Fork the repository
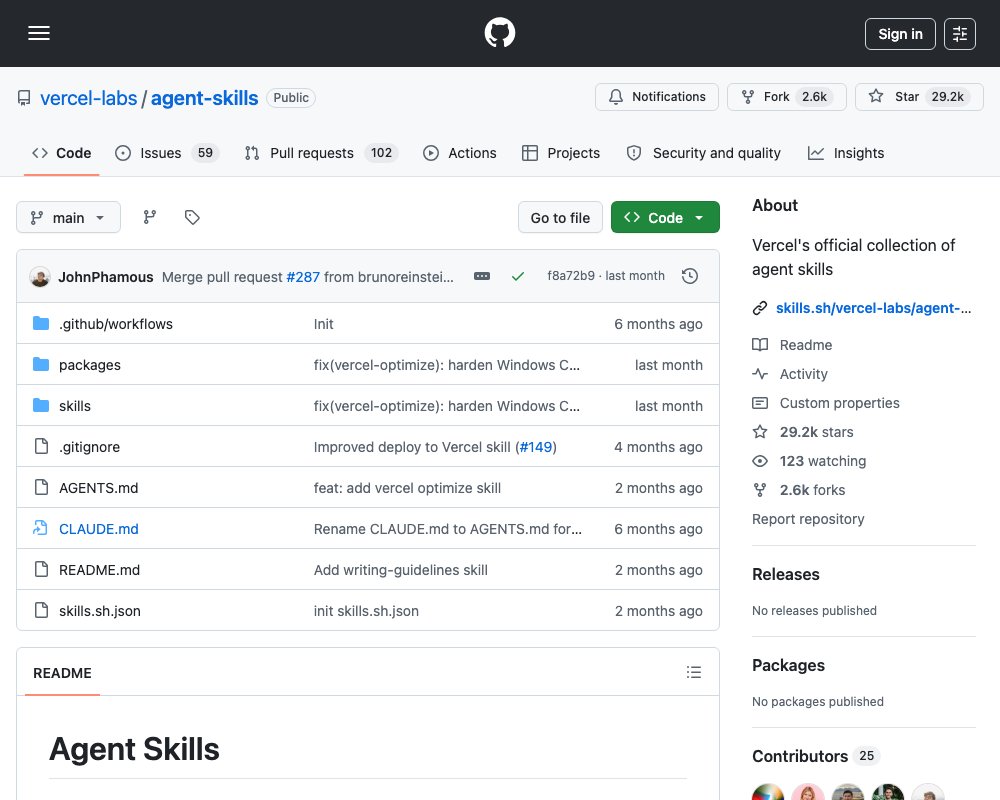The width and height of the screenshot is (1000, 800). 786,97
